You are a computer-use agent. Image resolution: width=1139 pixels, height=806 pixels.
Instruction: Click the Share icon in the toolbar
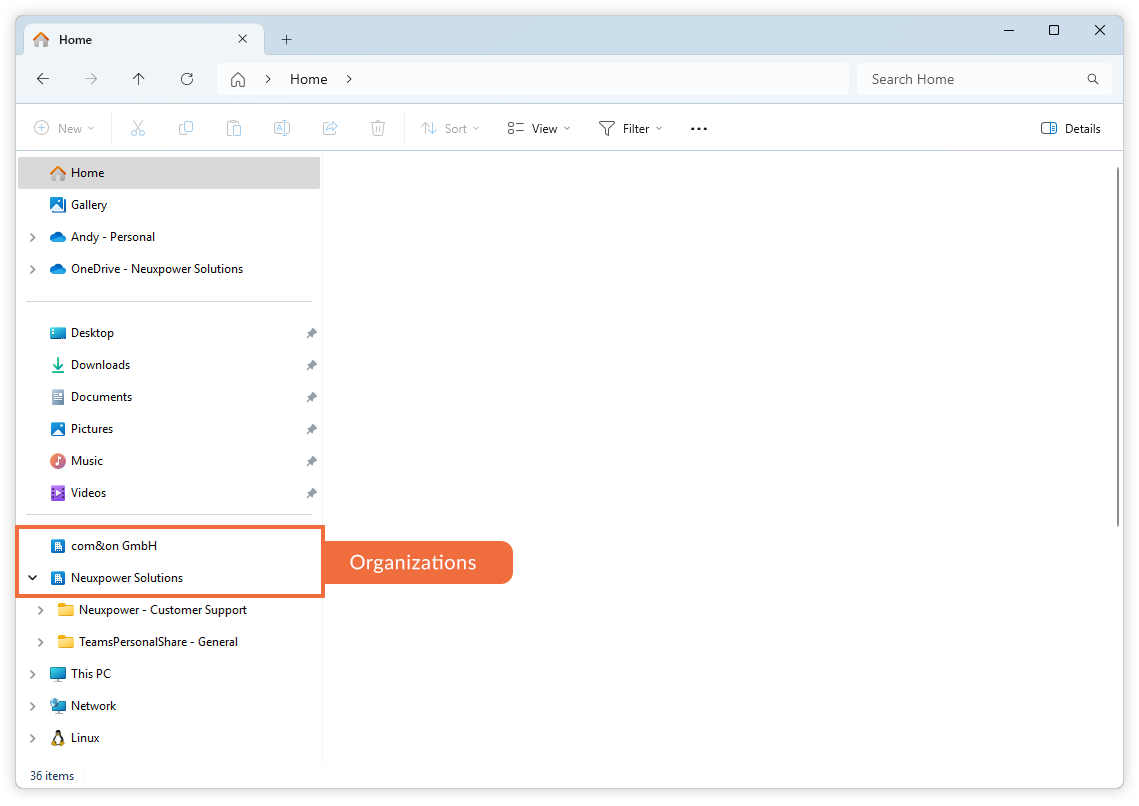coord(330,128)
